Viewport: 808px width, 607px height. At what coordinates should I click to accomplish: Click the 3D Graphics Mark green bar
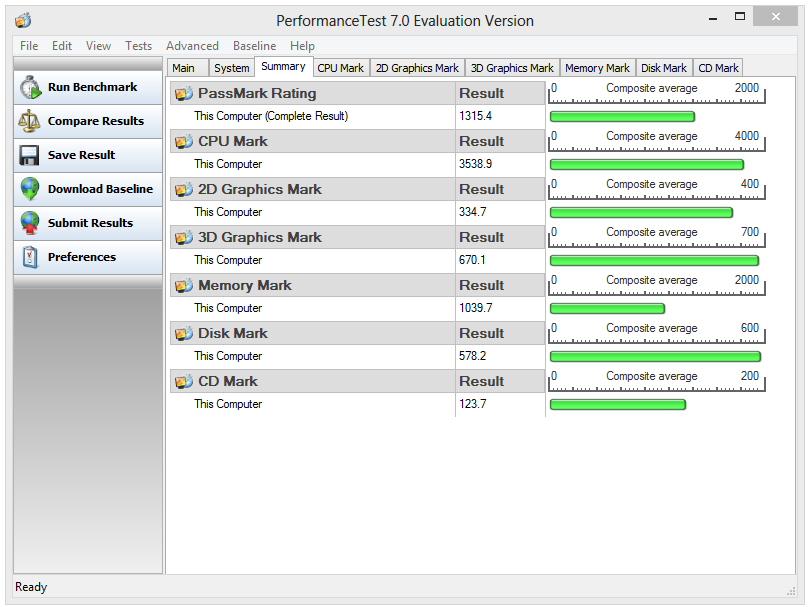click(654, 261)
